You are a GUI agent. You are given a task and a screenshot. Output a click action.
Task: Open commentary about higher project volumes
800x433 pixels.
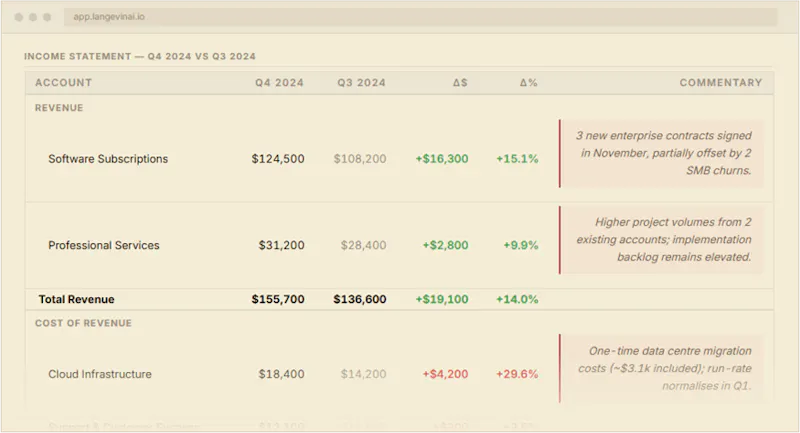tap(662, 240)
